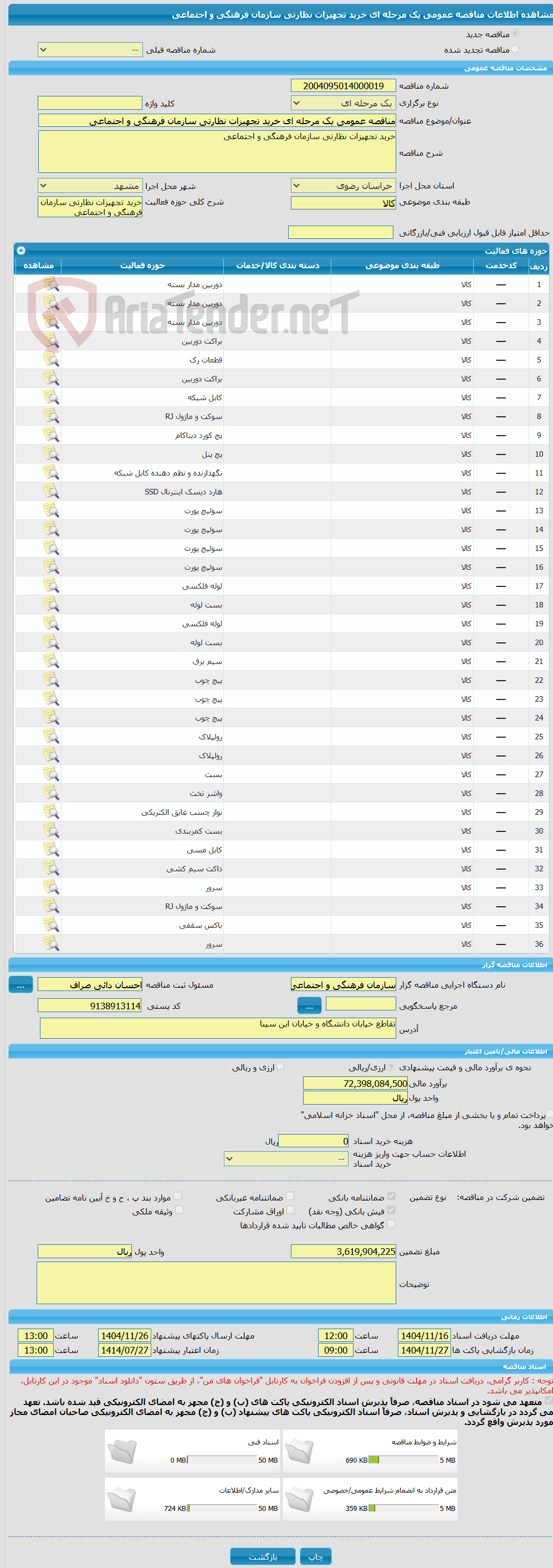Open view icon for row 11 نگهدارنده کابل شبکه
This screenshot has width=553, height=1568.
click(51, 473)
